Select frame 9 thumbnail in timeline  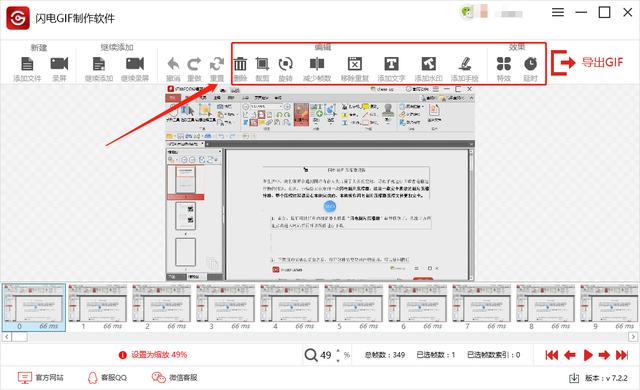click(609, 307)
